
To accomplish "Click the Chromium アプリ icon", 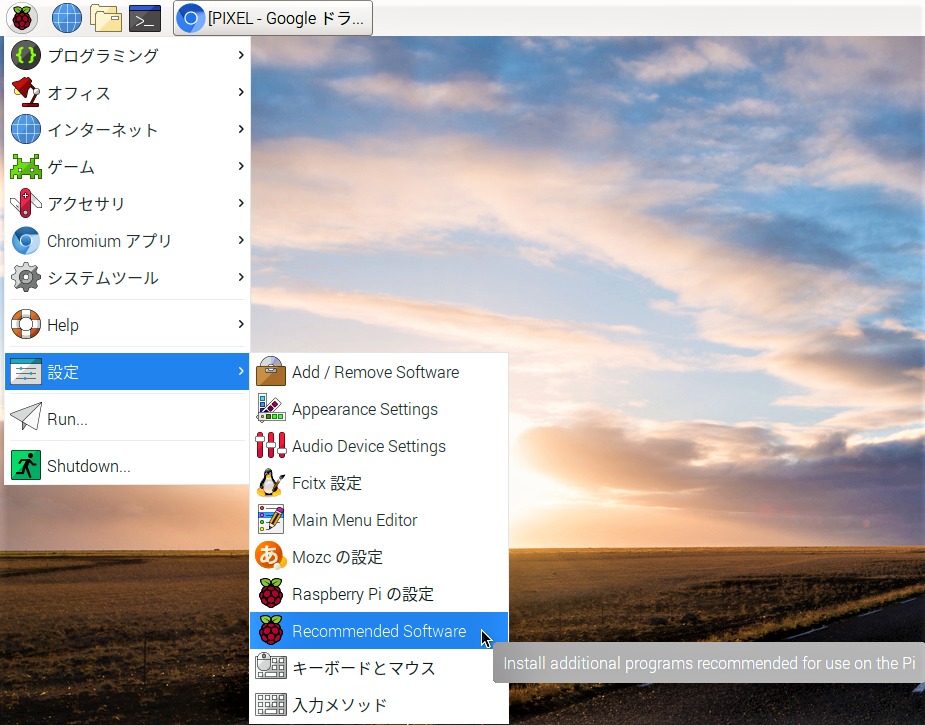I will click(26, 241).
